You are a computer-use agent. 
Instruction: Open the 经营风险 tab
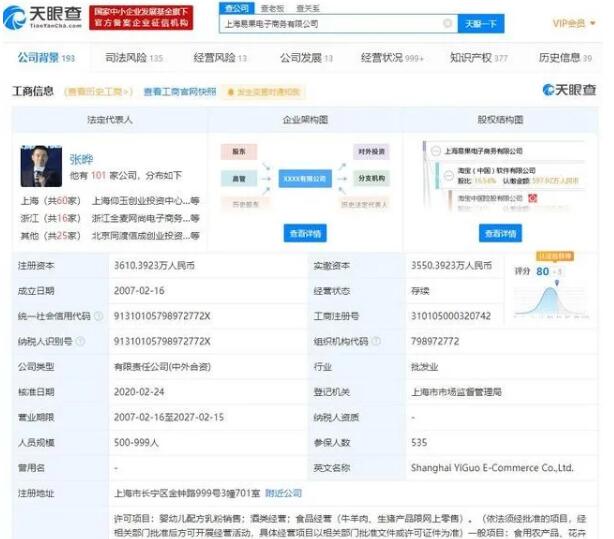(220, 58)
